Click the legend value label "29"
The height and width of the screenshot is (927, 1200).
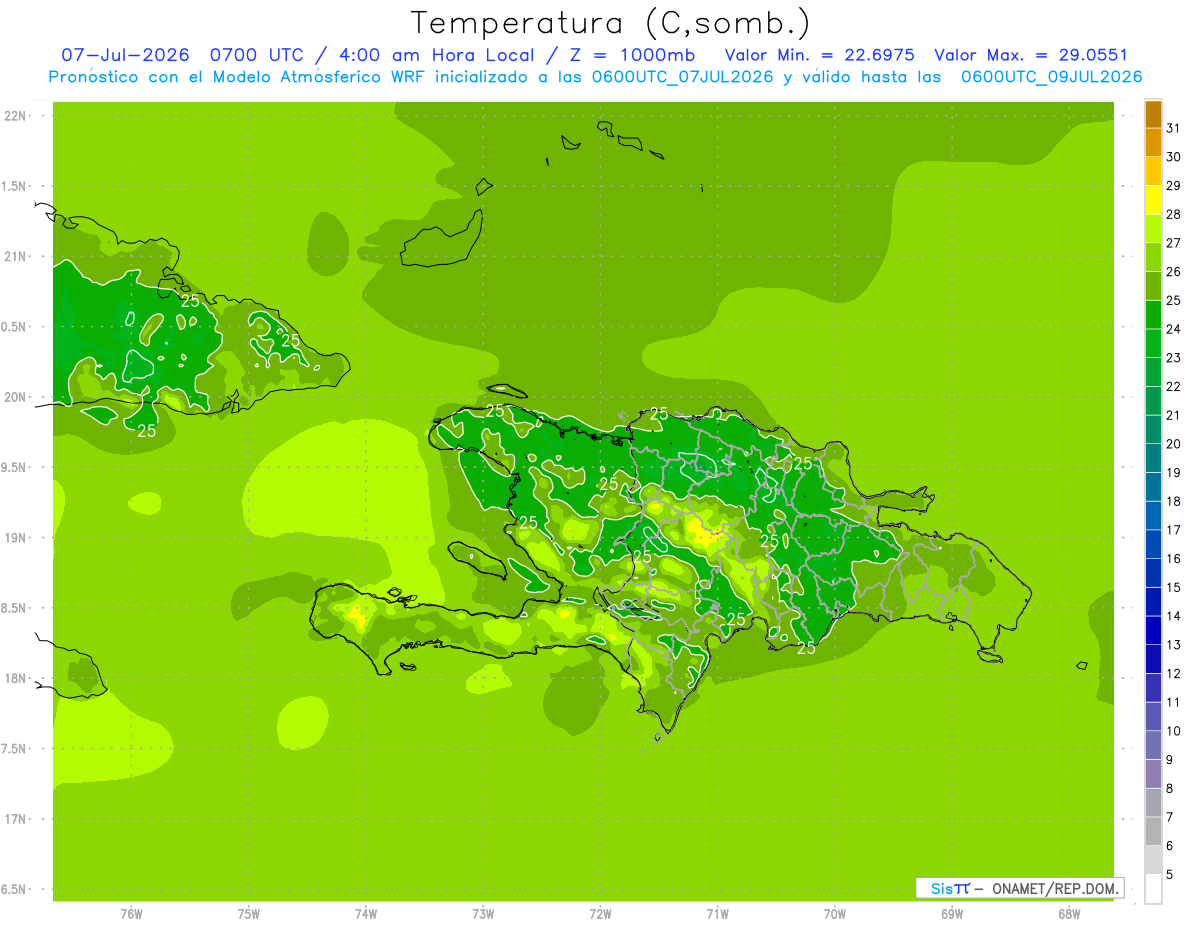[1174, 185]
